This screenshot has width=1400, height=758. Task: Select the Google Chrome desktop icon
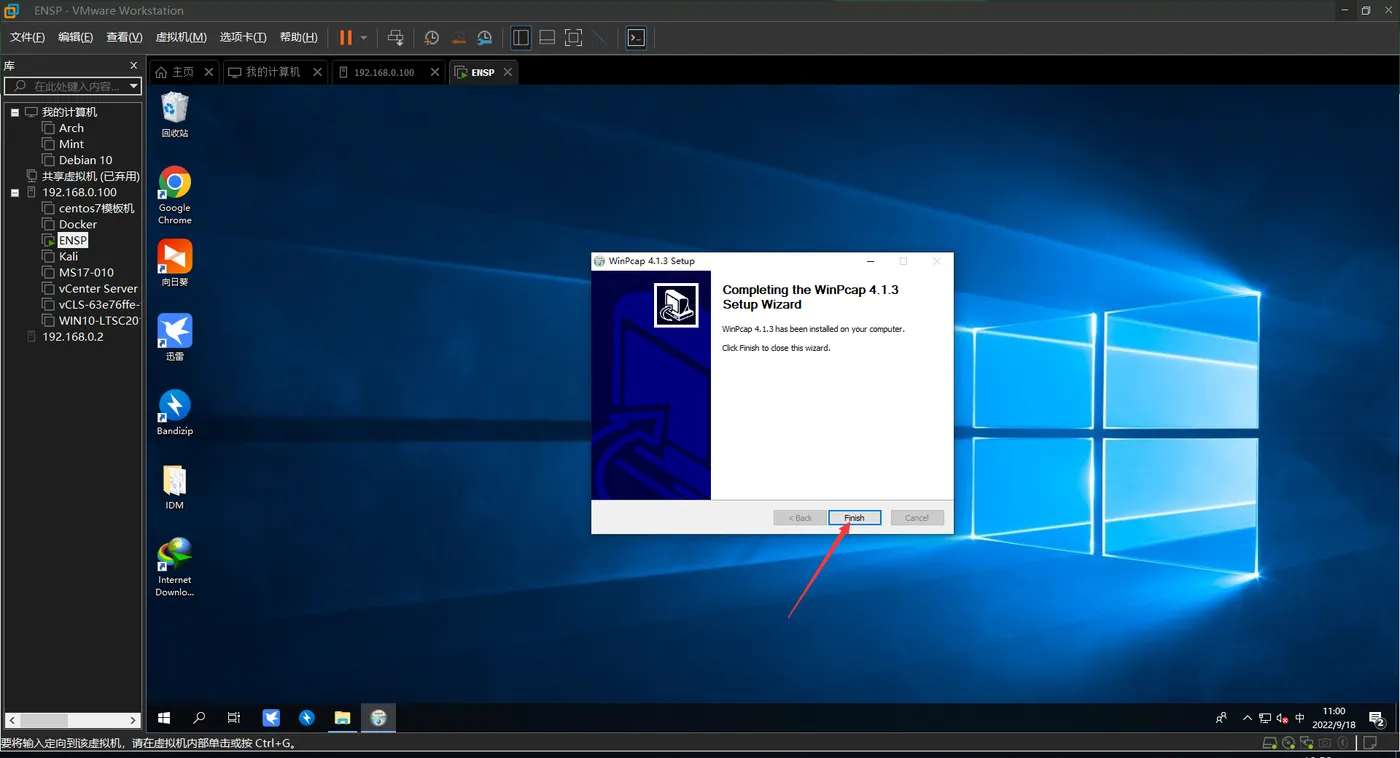175,195
